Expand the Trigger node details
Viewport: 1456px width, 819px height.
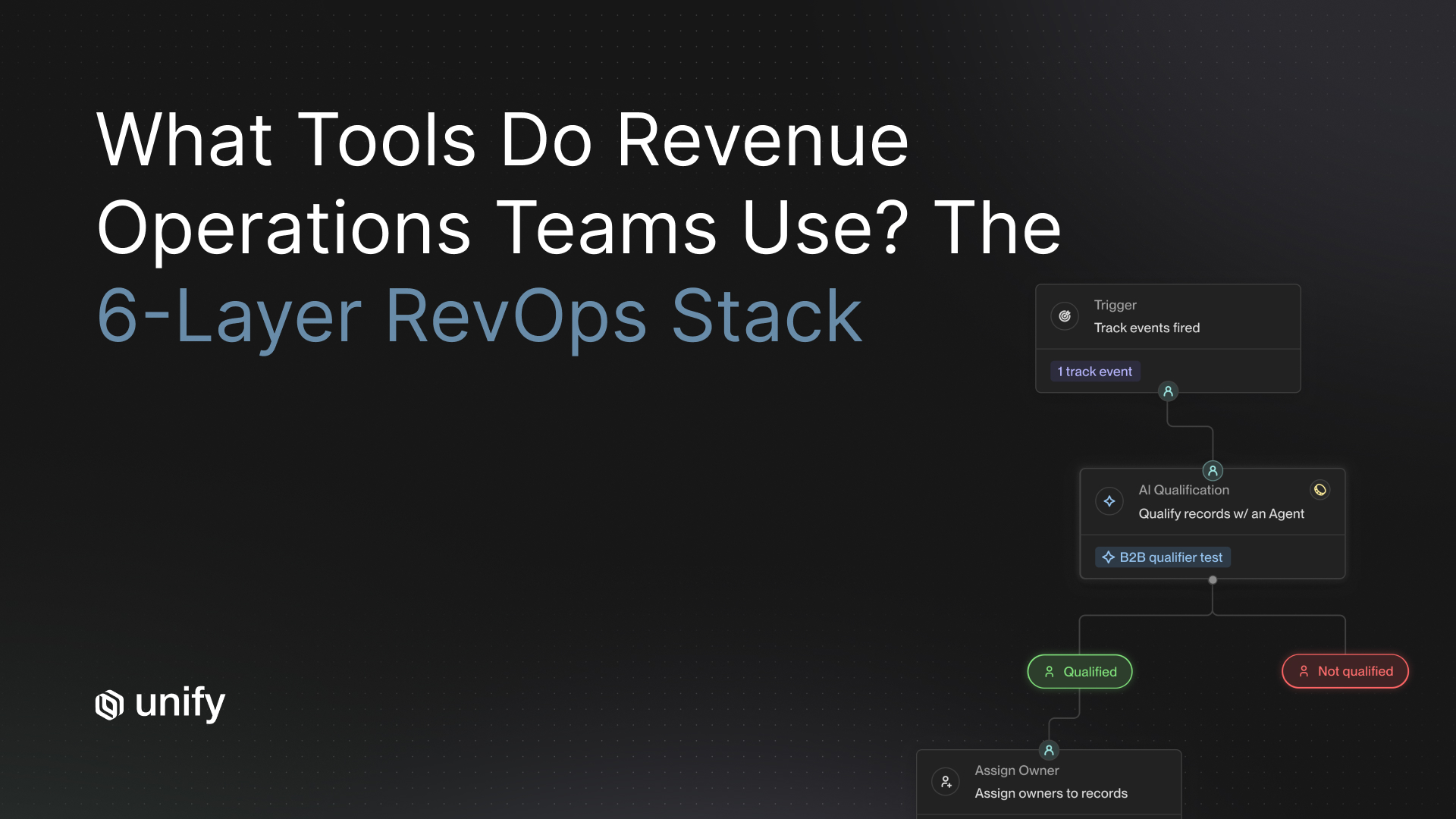1168,316
